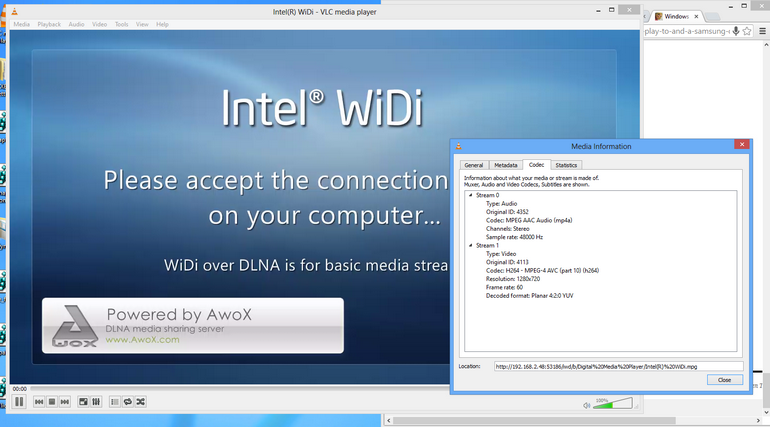Open the View menu
The height and width of the screenshot is (427, 770).
(142, 24)
